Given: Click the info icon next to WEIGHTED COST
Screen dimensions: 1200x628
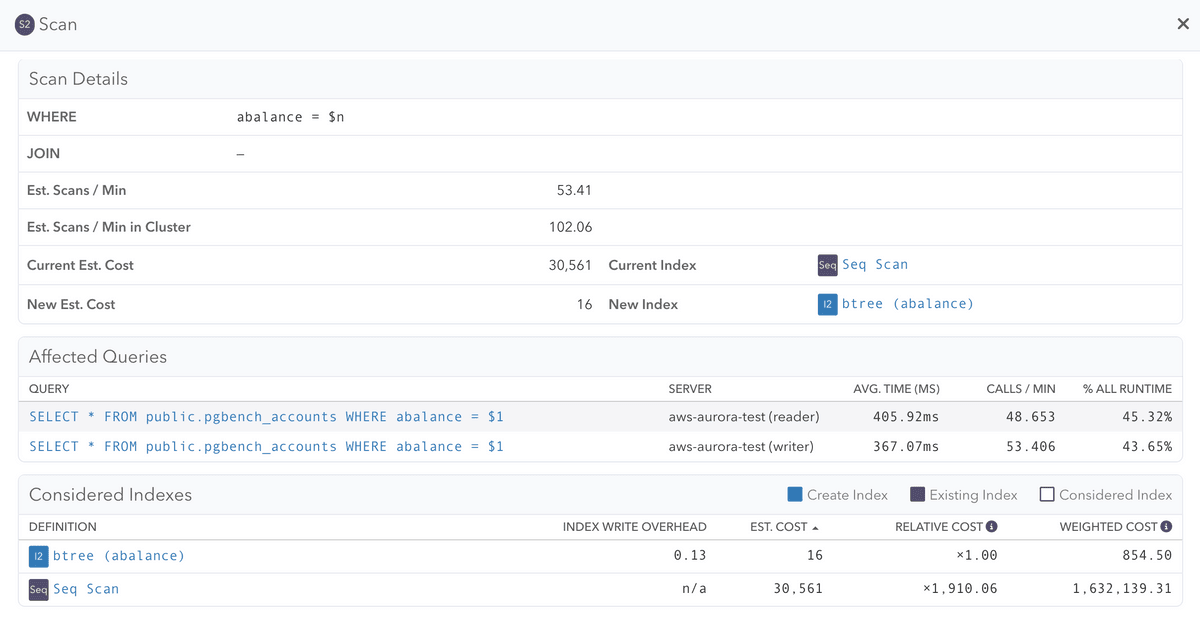Looking at the screenshot, I should (x=1169, y=526).
